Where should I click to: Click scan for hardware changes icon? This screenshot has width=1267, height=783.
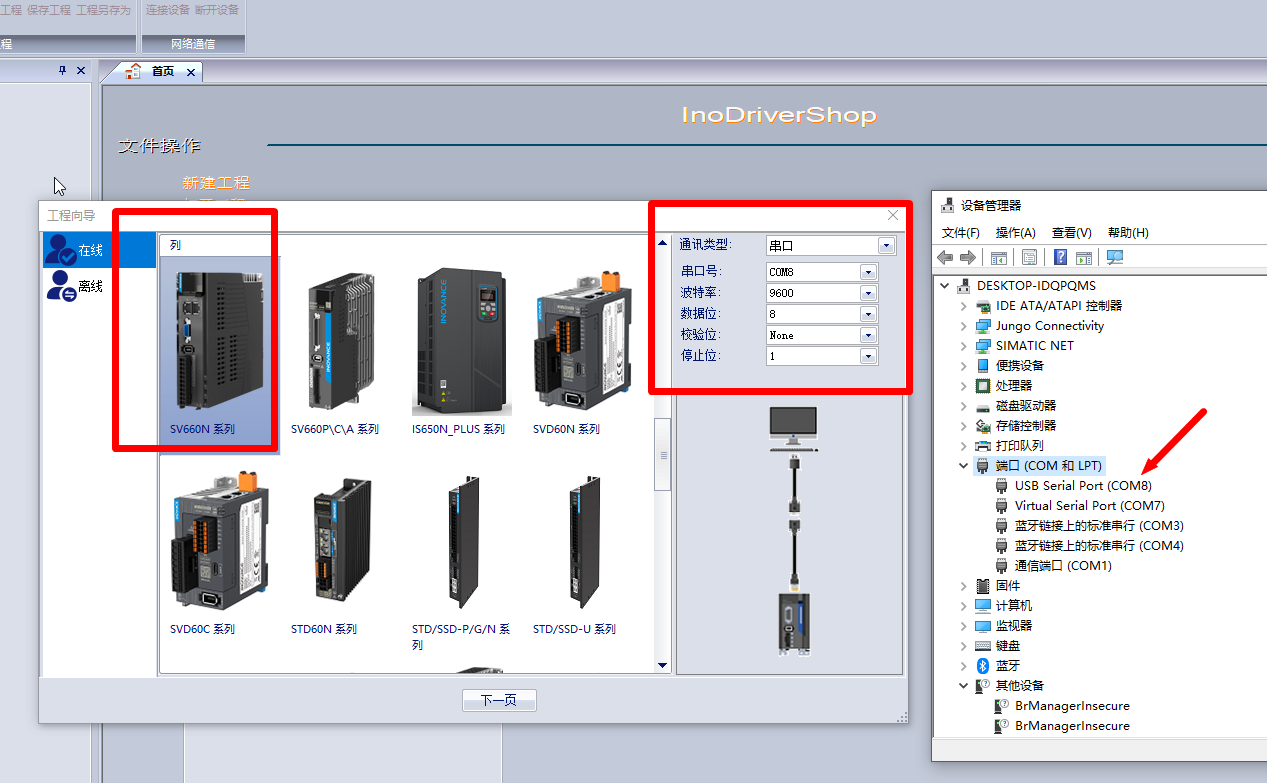coord(1115,258)
